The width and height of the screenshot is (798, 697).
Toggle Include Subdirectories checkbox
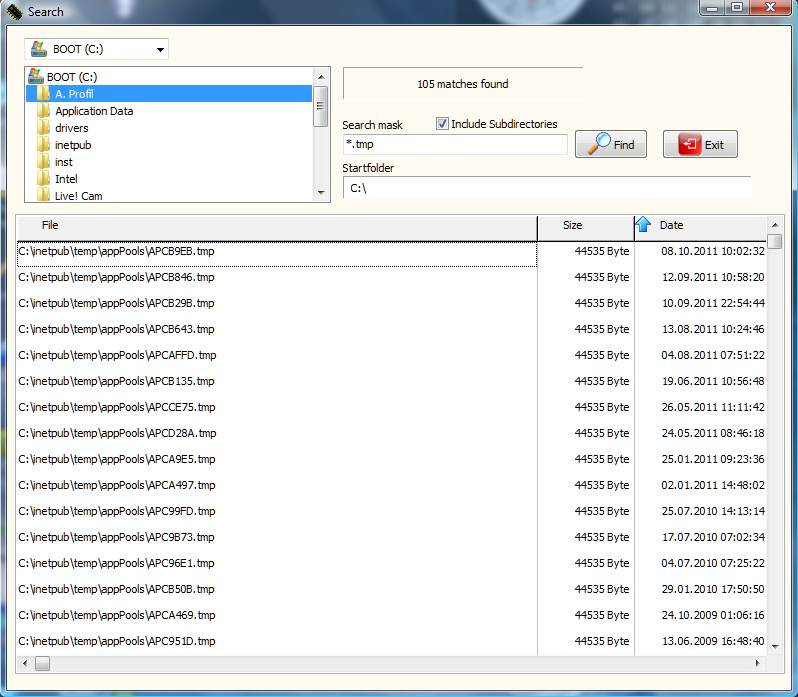pyautogui.click(x=442, y=124)
